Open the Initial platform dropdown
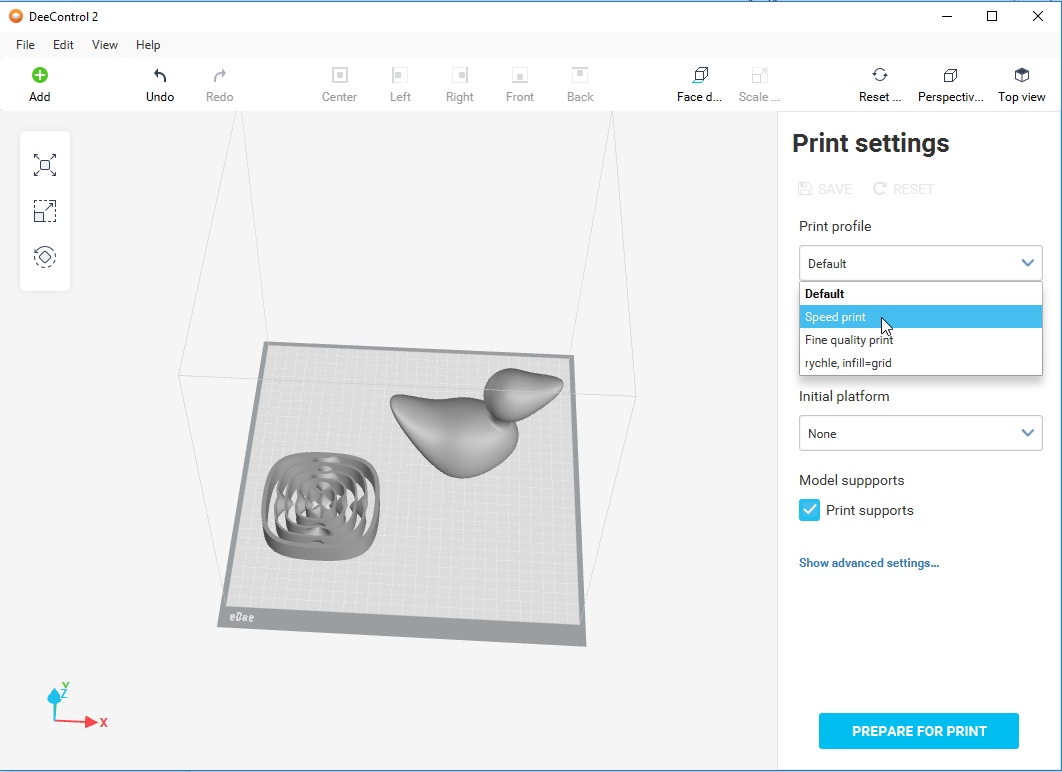Screen dimensions: 1062x772 point(920,433)
